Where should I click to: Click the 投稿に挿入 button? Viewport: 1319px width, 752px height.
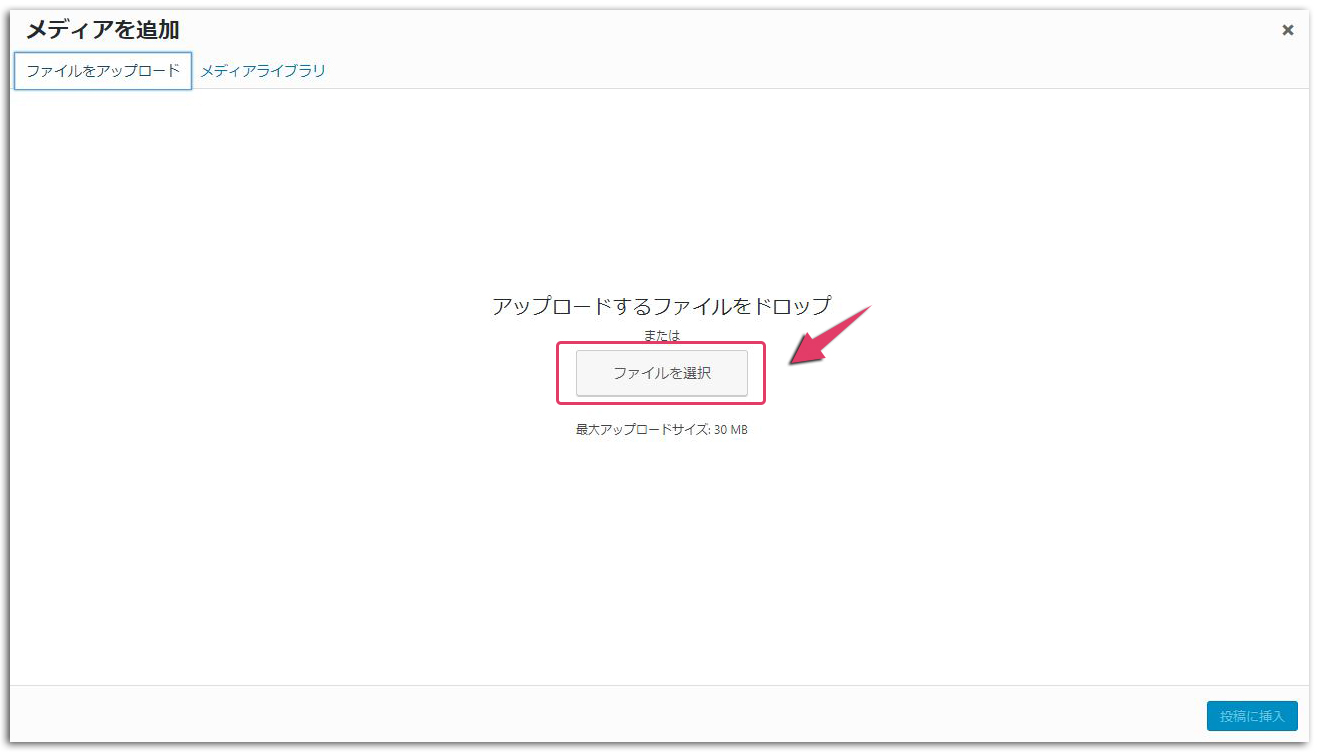(x=1251, y=716)
